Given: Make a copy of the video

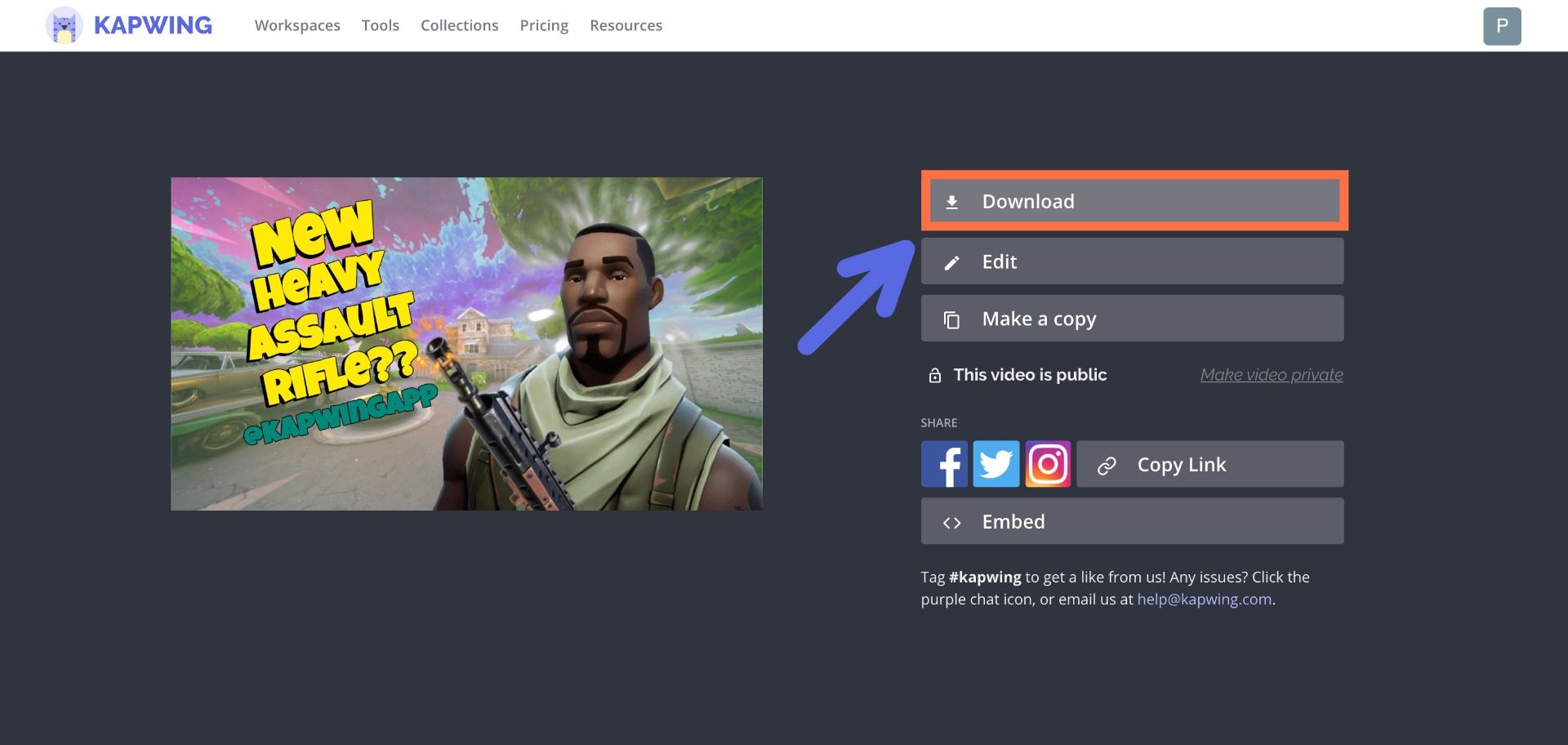Looking at the screenshot, I should [1132, 319].
